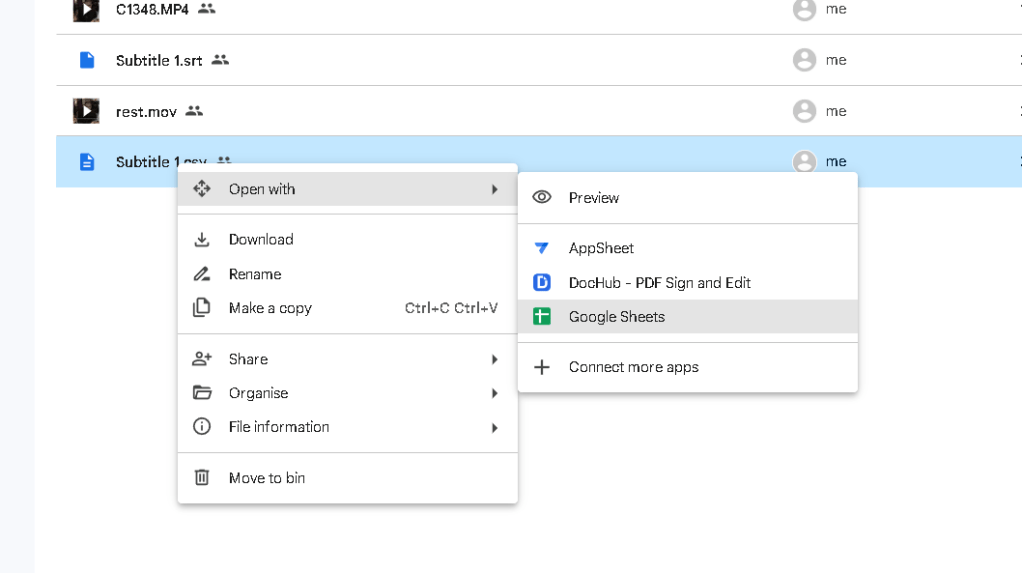Select AppSheet in the Open with submenu

[x=688, y=248]
